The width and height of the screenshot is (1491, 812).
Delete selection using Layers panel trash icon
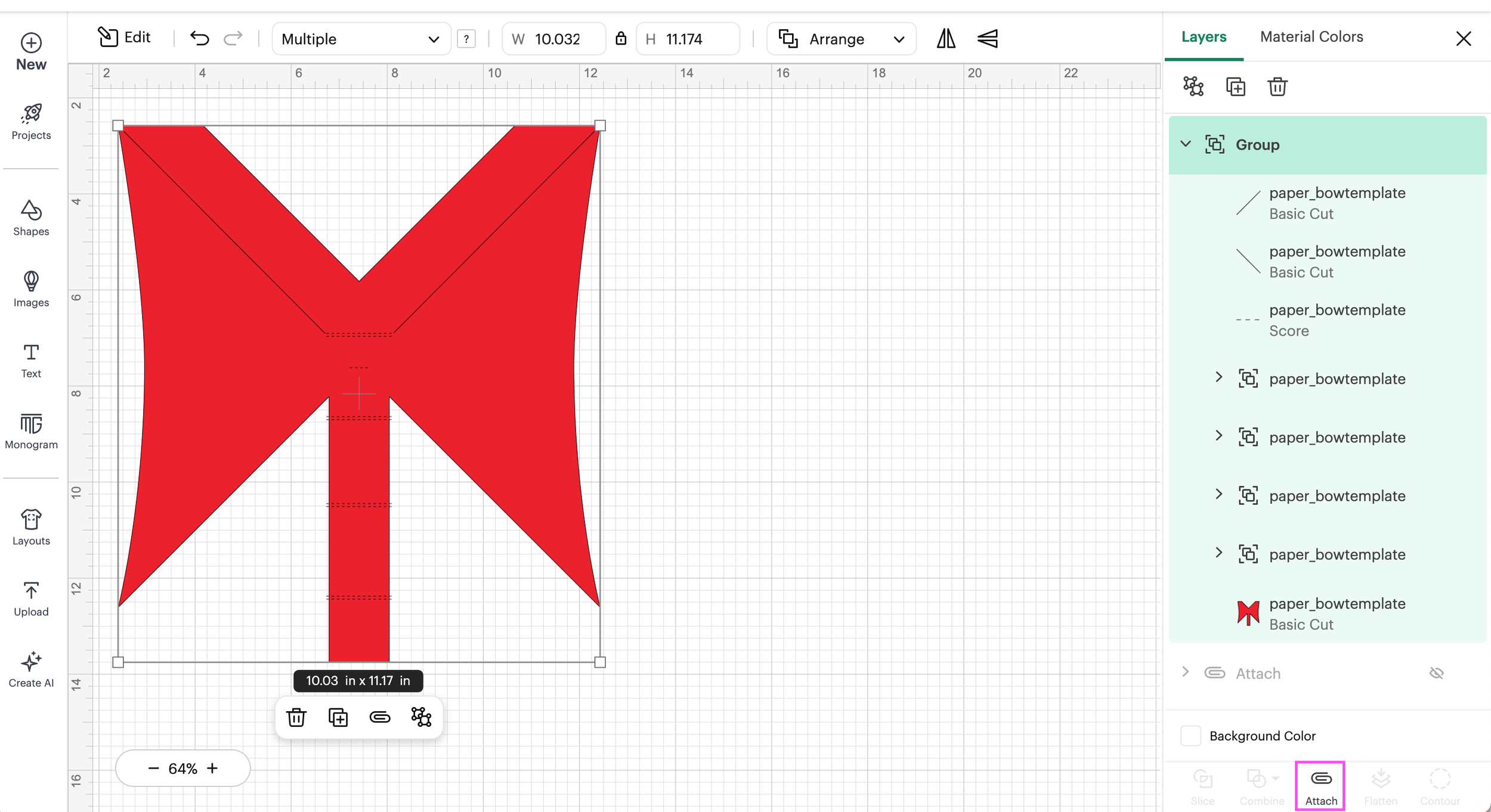click(x=1277, y=87)
